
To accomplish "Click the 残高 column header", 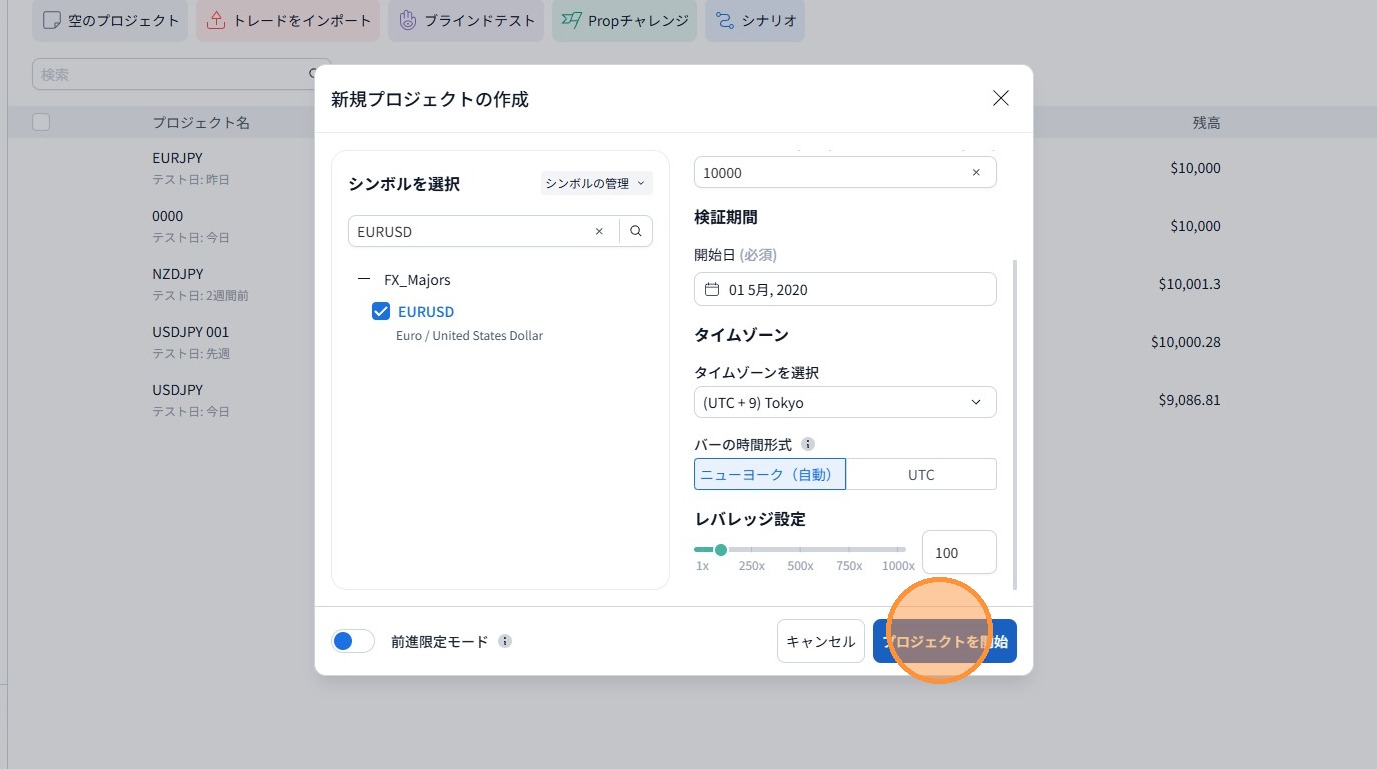I will click(x=1206, y=122).
